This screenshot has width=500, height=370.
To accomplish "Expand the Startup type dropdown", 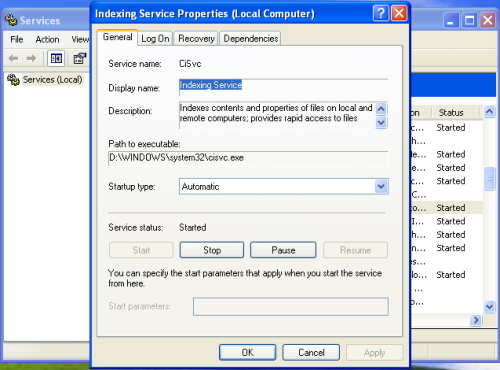I will point(381,187).
